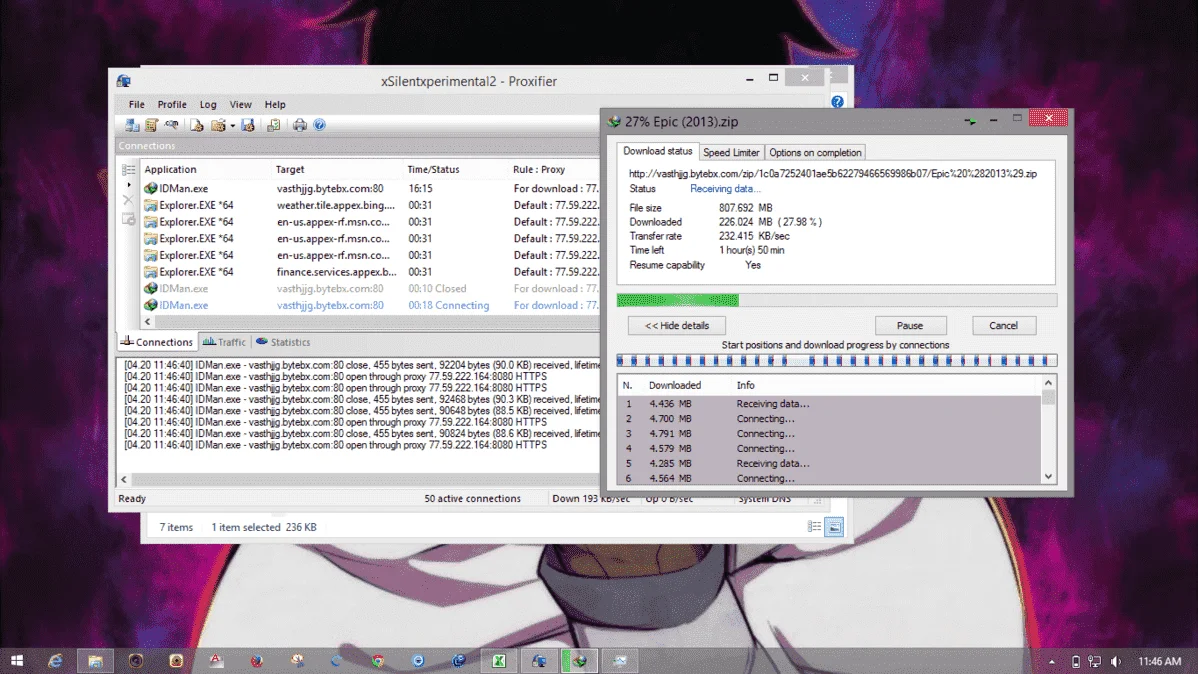Show hidden tray icons arrow
This screenshot has height=674, width=1198.
1052,661
